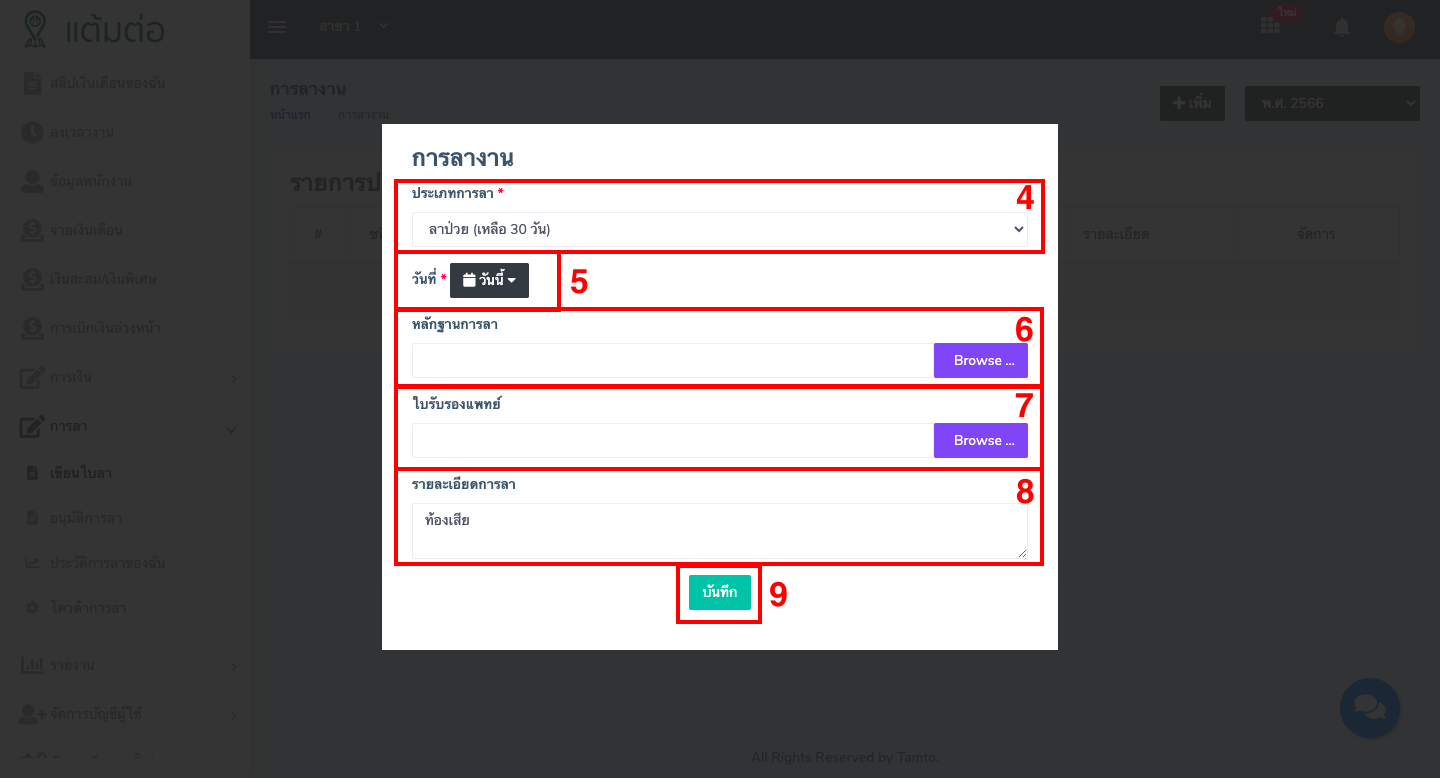Click Browse for หลักฐานการลา file

point(980,361)
